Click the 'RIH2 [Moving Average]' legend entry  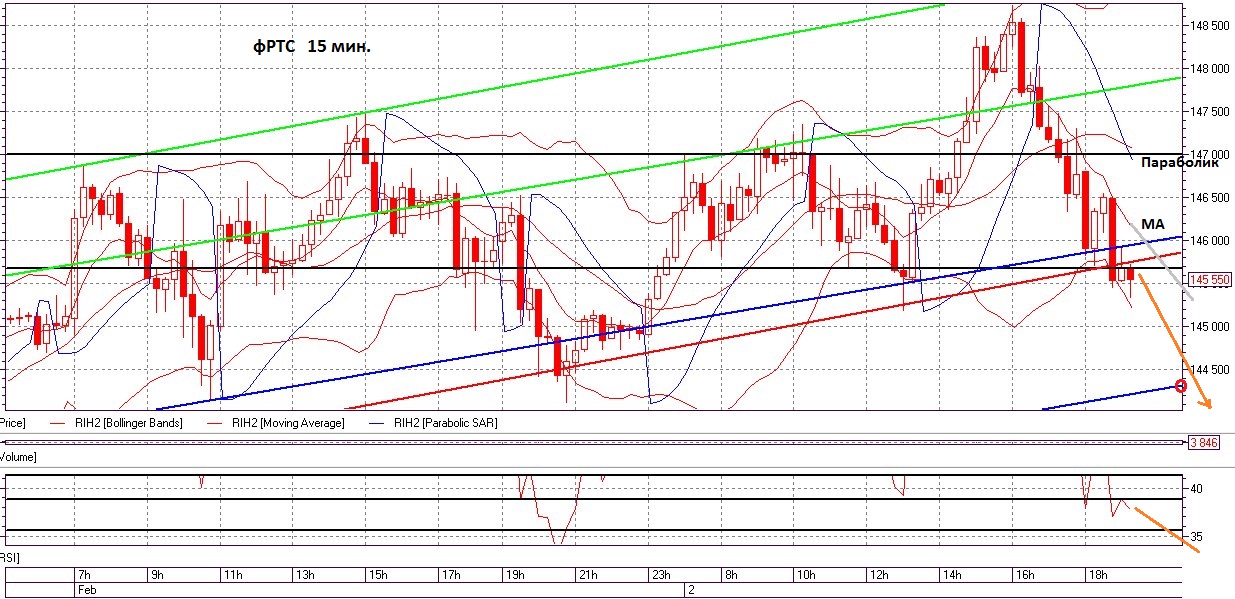(x=289, y=423)
